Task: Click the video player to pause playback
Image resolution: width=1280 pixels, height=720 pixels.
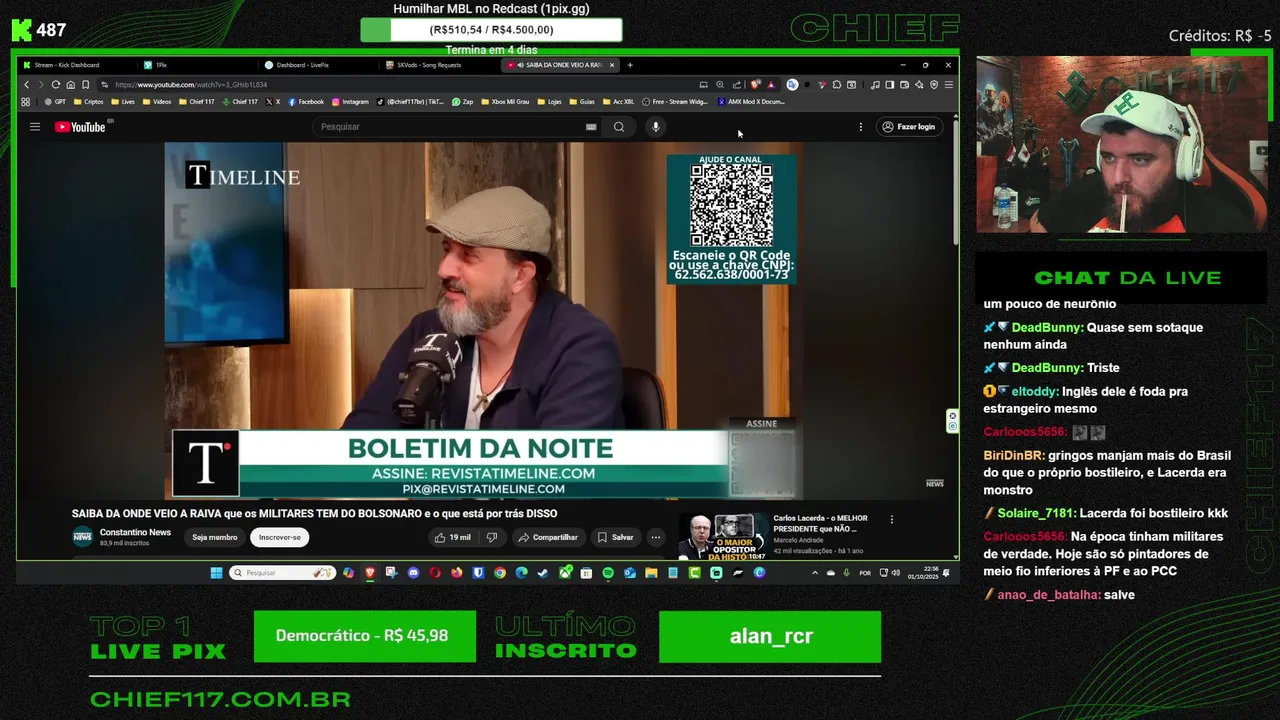Action: pos(484,320)
